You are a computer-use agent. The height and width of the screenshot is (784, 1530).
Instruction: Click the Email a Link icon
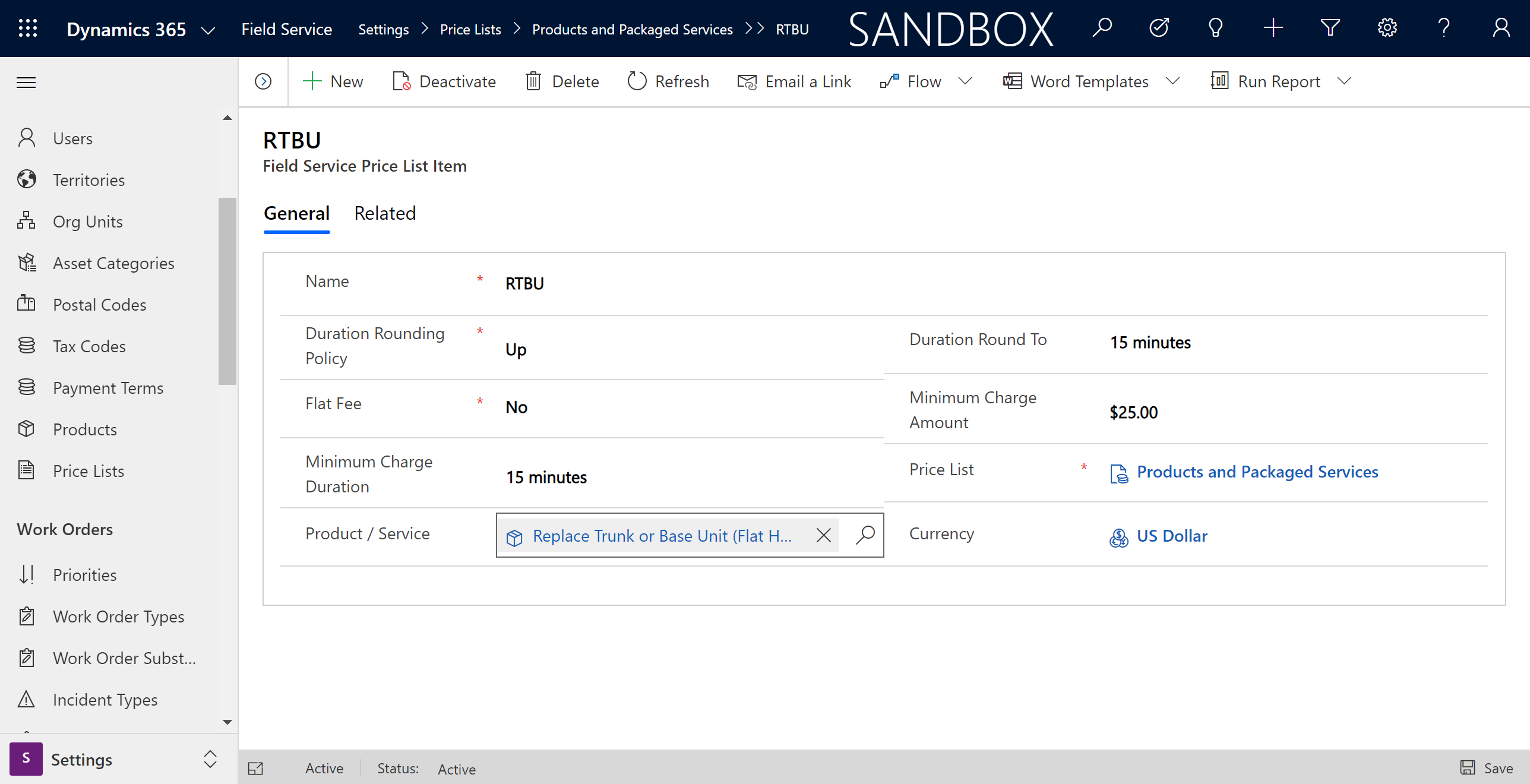pyautogui.click(x=747, y=81)
